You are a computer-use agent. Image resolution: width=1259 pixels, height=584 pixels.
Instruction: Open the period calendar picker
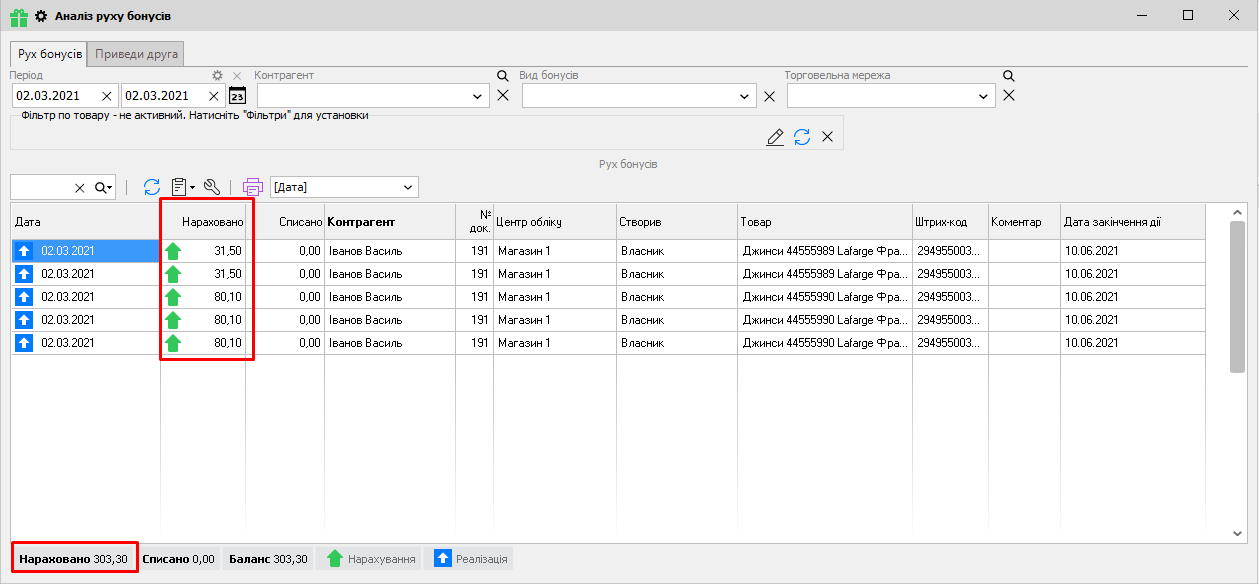click(x=238, y=96)
